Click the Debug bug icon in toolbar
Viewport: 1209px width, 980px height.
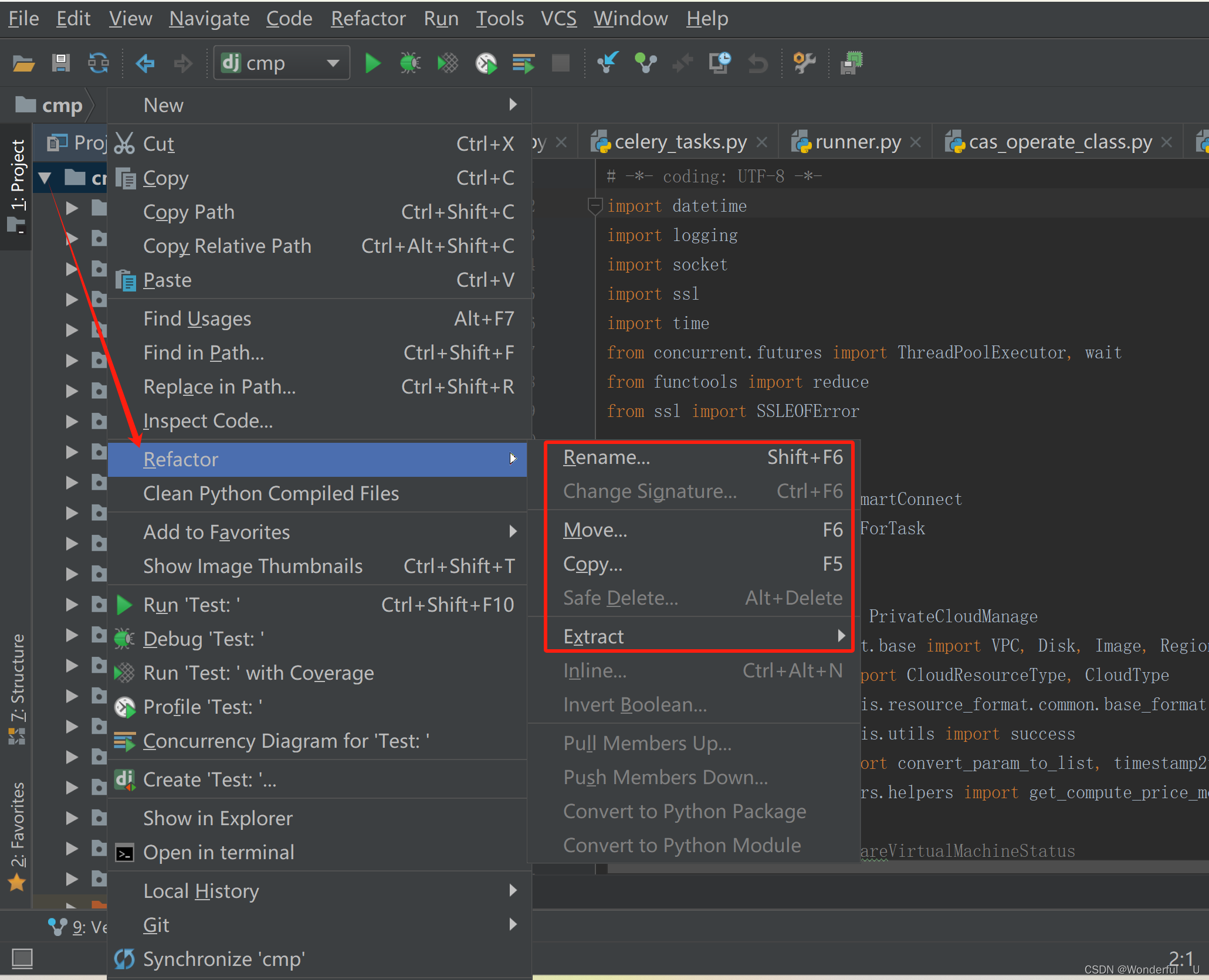tap(410, 63)
